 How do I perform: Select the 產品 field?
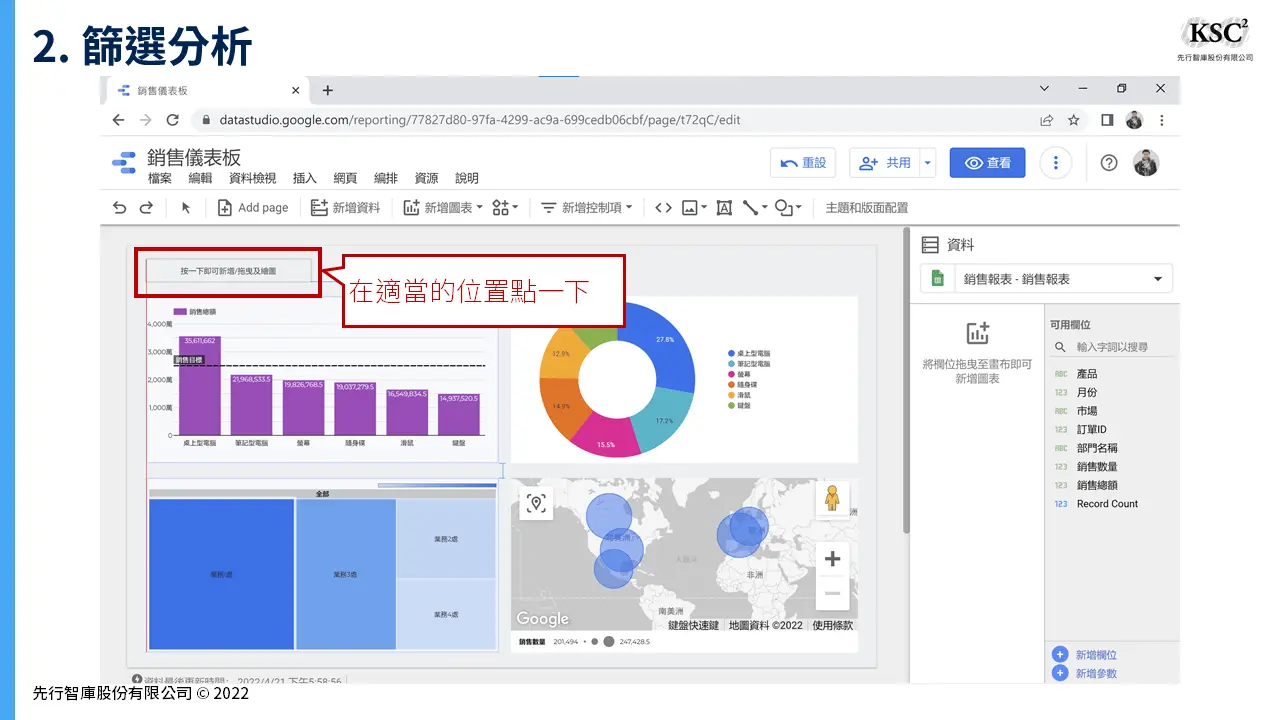(1087, 374)
